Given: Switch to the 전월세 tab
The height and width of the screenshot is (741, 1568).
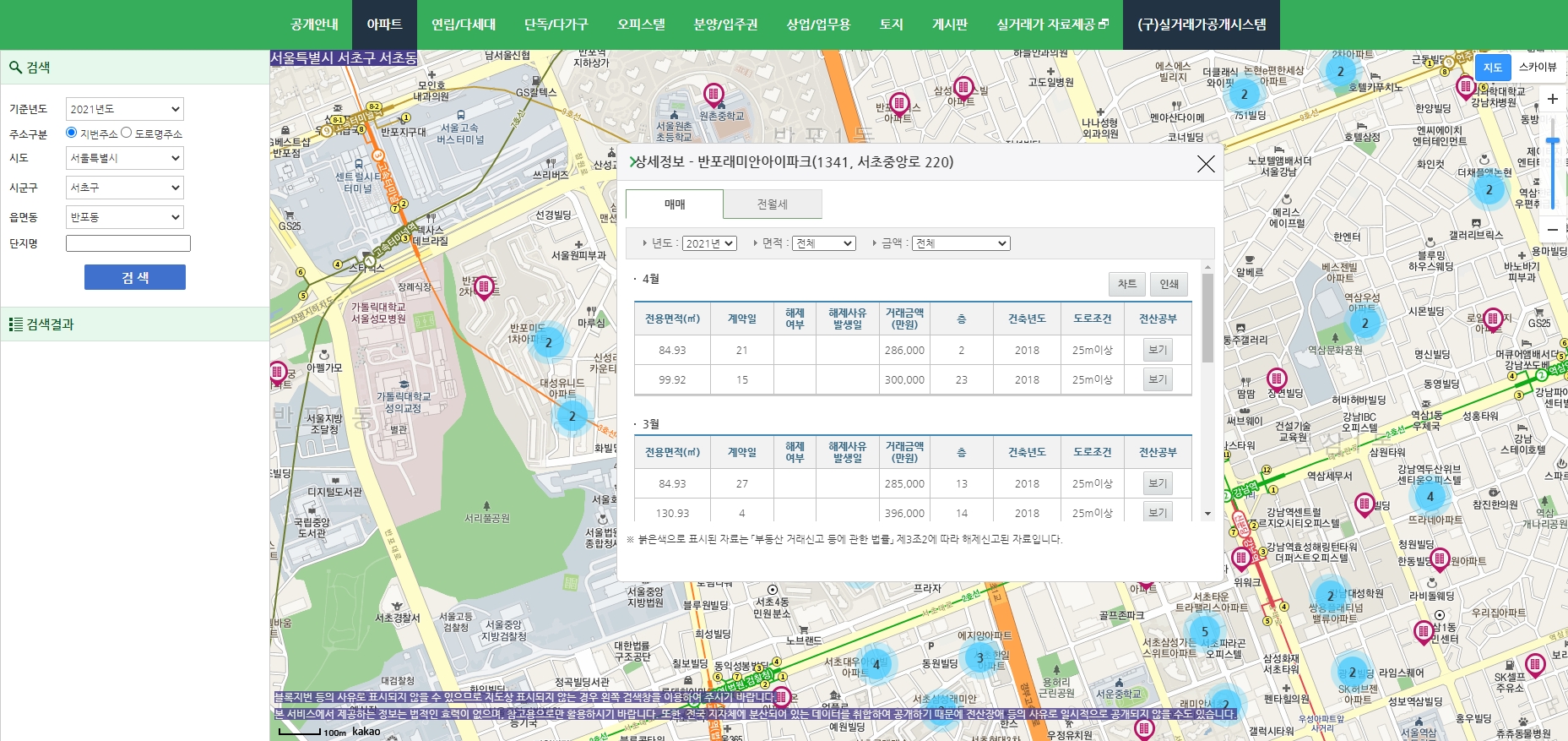Looking at the screenshot, I should [773, 204].
